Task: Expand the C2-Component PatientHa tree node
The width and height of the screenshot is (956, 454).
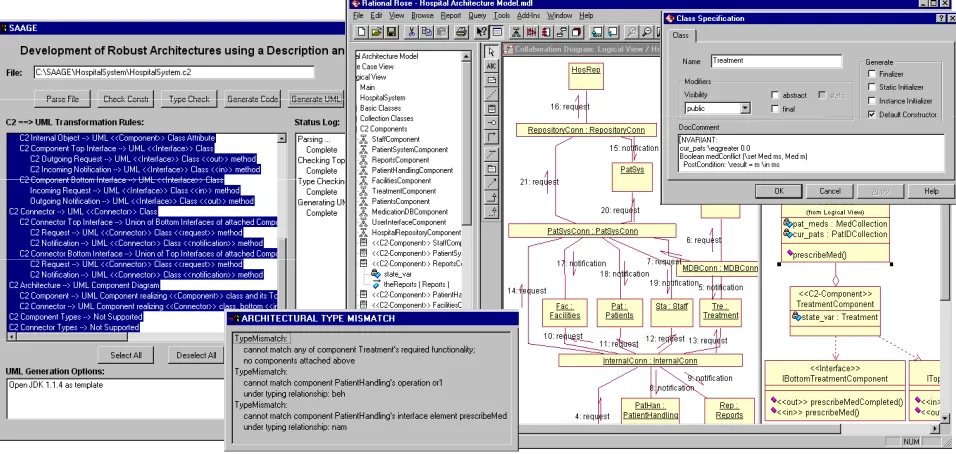Action: click(364, 295)
